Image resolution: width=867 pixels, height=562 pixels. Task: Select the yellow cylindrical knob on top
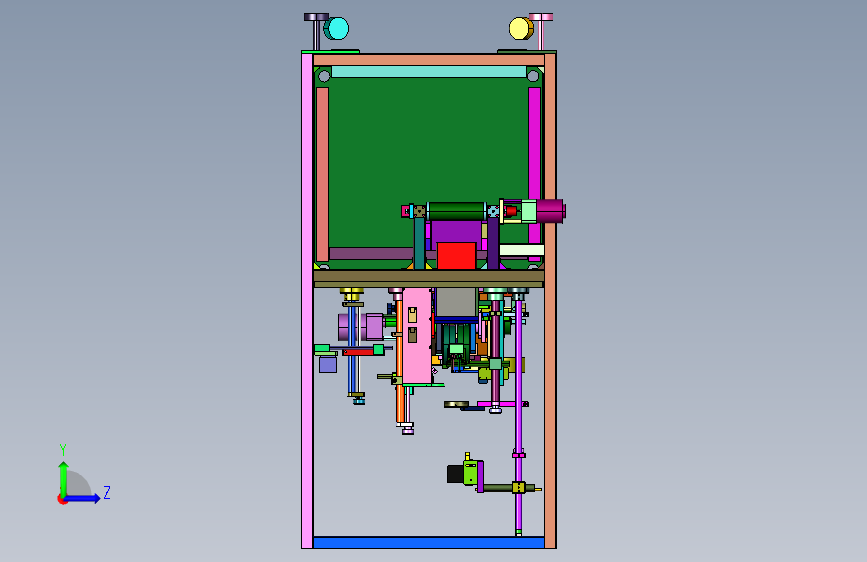click(x=521, y=28)
